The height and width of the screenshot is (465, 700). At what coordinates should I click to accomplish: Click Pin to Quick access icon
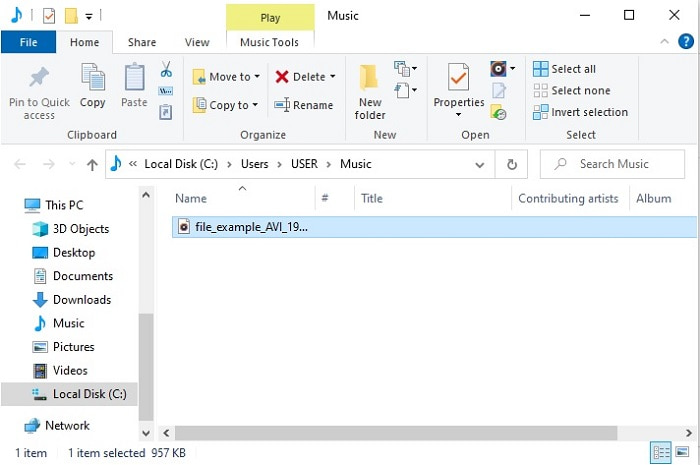pos(39,77)
